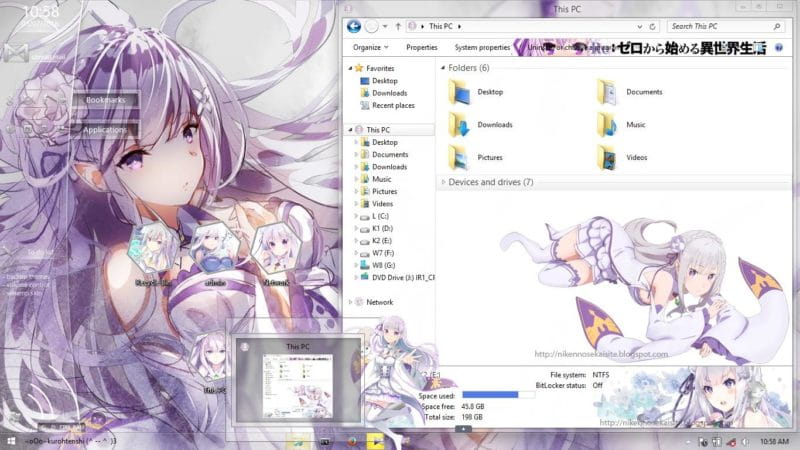Open System properties from the command bar
Viewport: 800px width, 450px height.
click(x=482, y=47)
